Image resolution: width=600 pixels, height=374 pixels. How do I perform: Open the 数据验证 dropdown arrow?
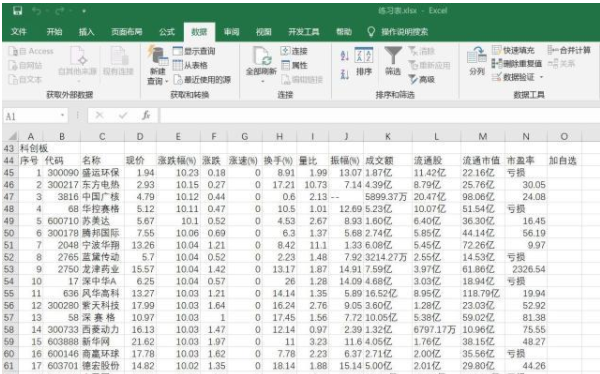[x=541, y=77]
